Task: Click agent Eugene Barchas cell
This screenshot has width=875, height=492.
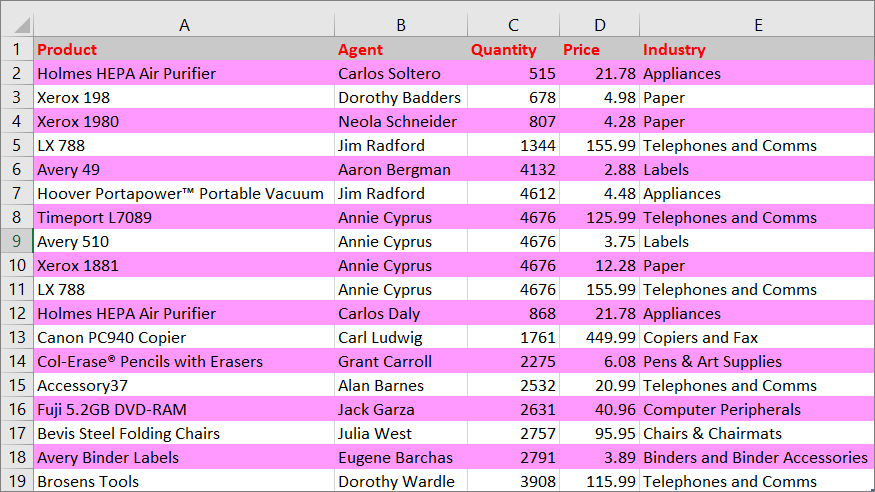Action: (401, 457)
